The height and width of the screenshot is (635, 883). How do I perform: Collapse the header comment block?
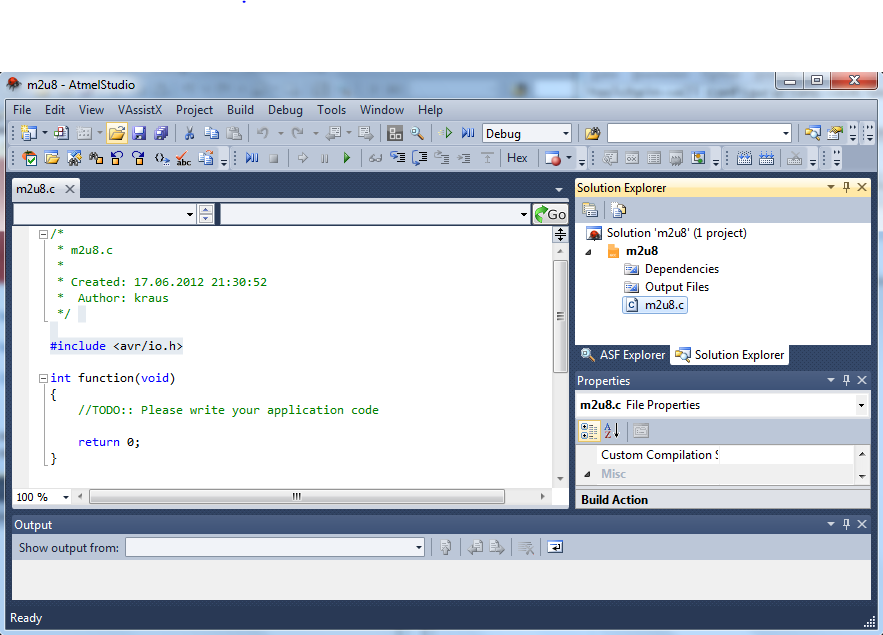click(43, 234)
